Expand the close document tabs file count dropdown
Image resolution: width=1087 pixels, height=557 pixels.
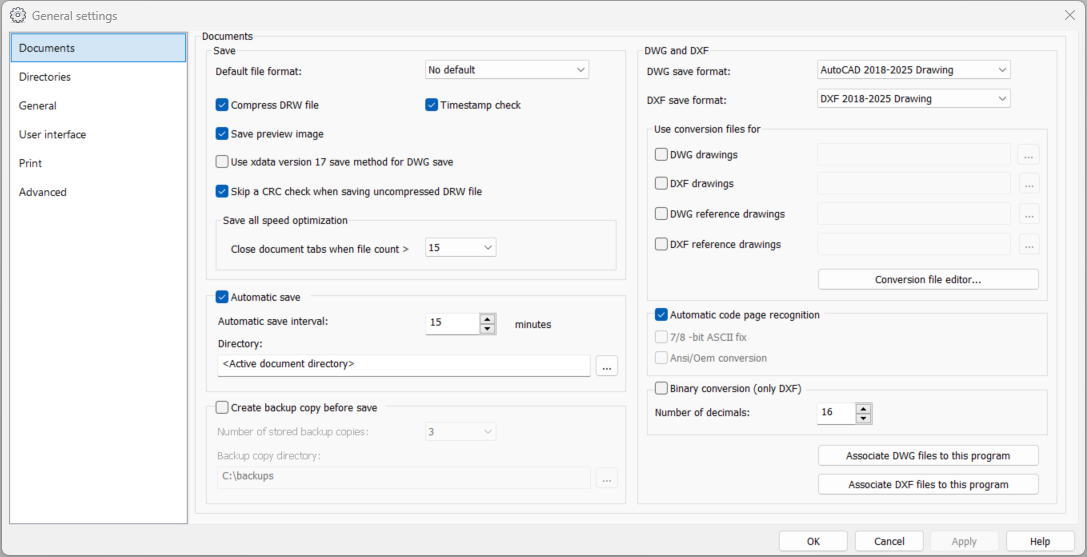tap(460, 248)
